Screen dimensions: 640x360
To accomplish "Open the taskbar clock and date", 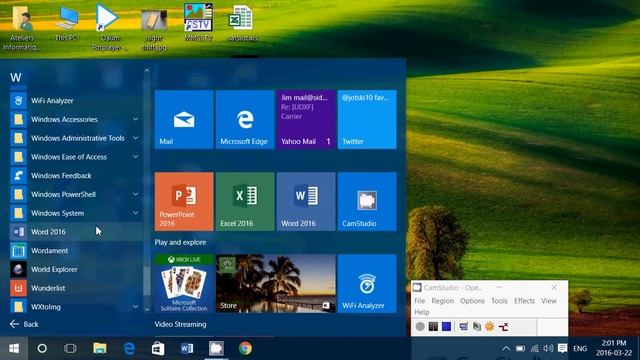I will (x=614, y=348).
